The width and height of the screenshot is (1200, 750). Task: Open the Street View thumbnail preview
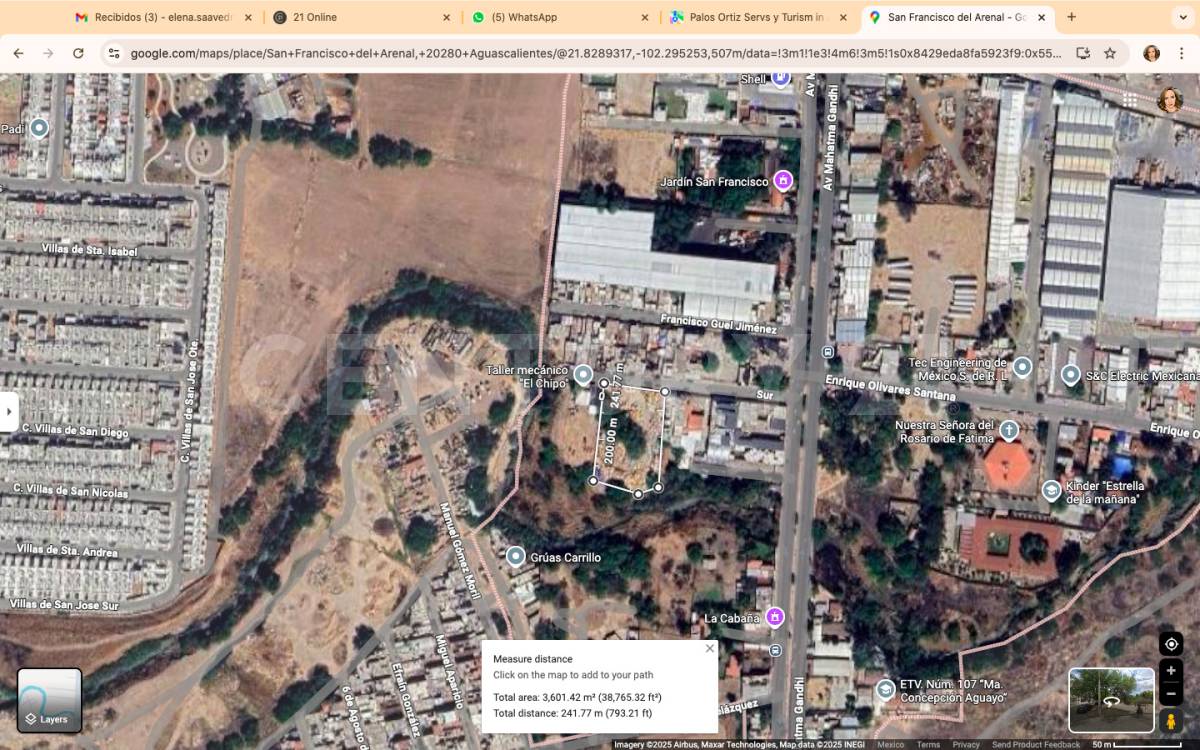(1111, 700)
